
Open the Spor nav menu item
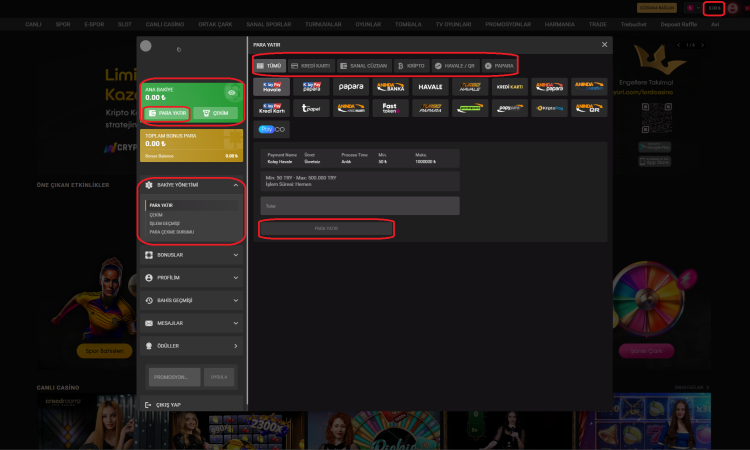[63, 24]
